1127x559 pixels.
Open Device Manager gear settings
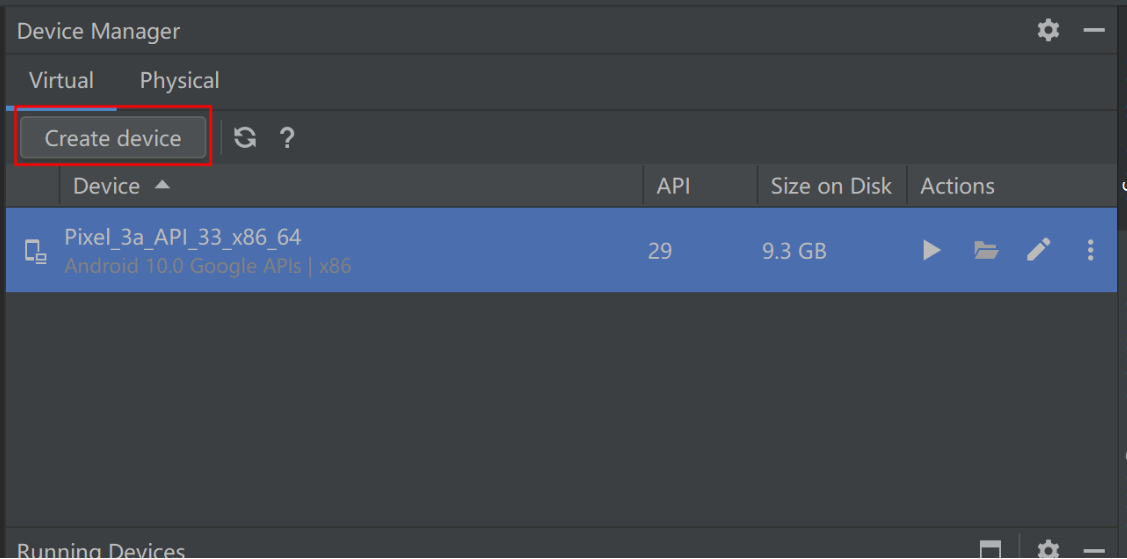click(x=1049, y=31)
